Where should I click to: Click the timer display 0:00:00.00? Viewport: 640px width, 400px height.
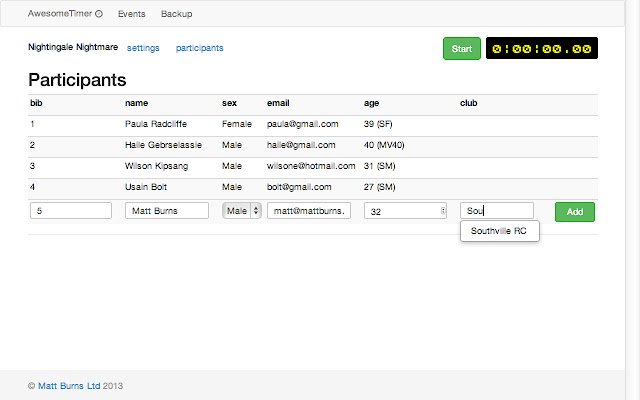pos(542,48)
